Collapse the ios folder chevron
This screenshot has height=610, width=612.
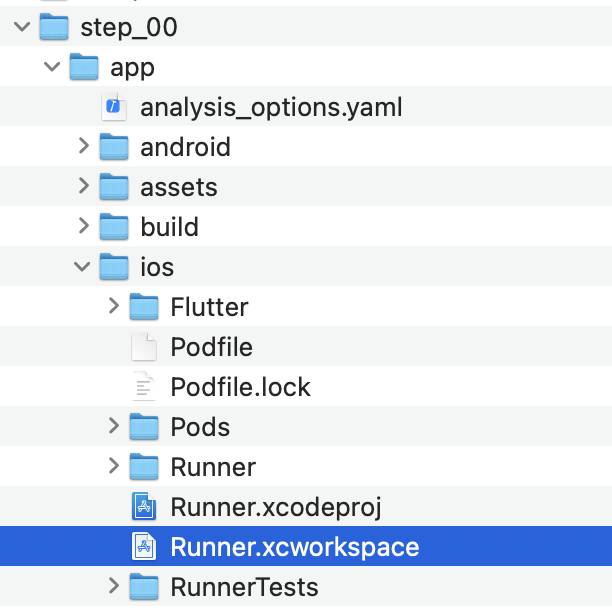tap(84, 267)
